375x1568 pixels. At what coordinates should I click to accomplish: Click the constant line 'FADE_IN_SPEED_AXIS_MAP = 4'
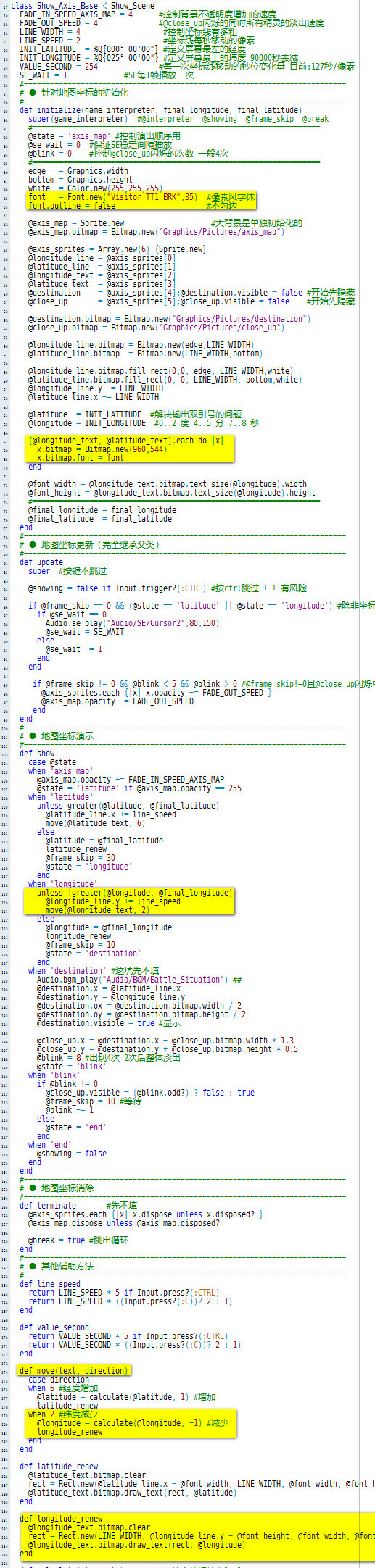76,14
